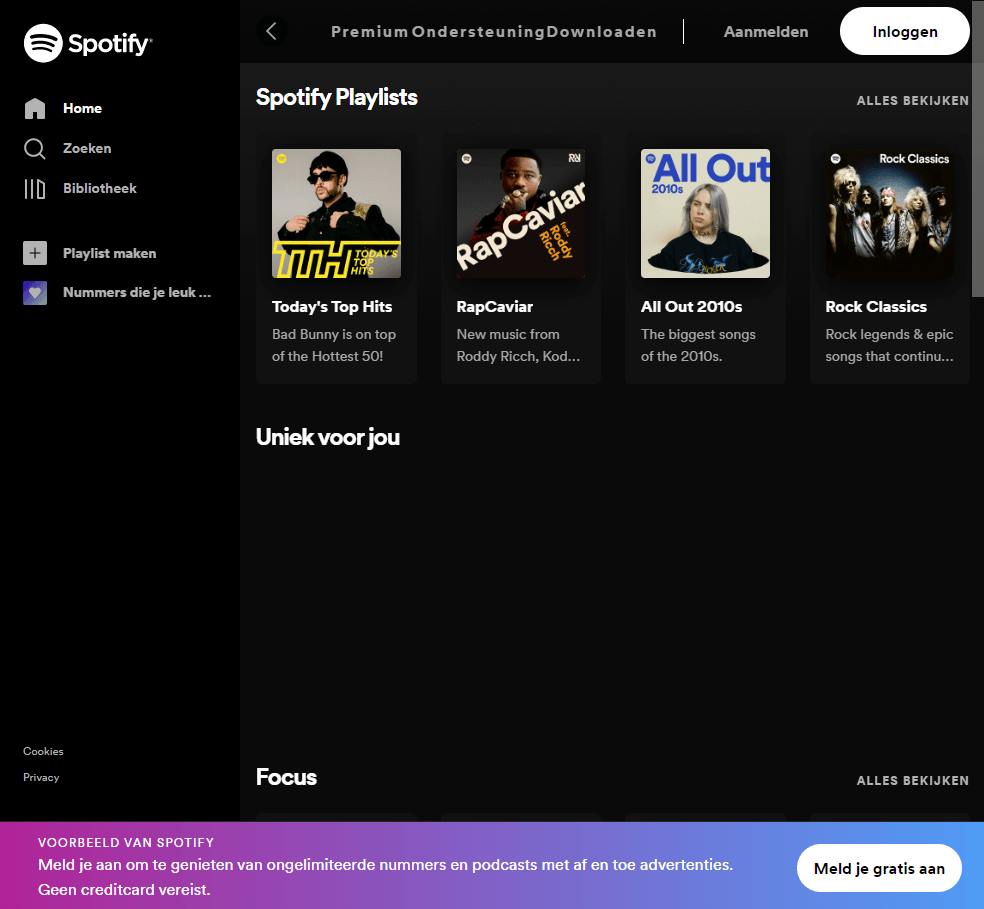Open Bibliotheek in sidebar
The width and height of the screenshot is (984, 909).
point(100,188)
